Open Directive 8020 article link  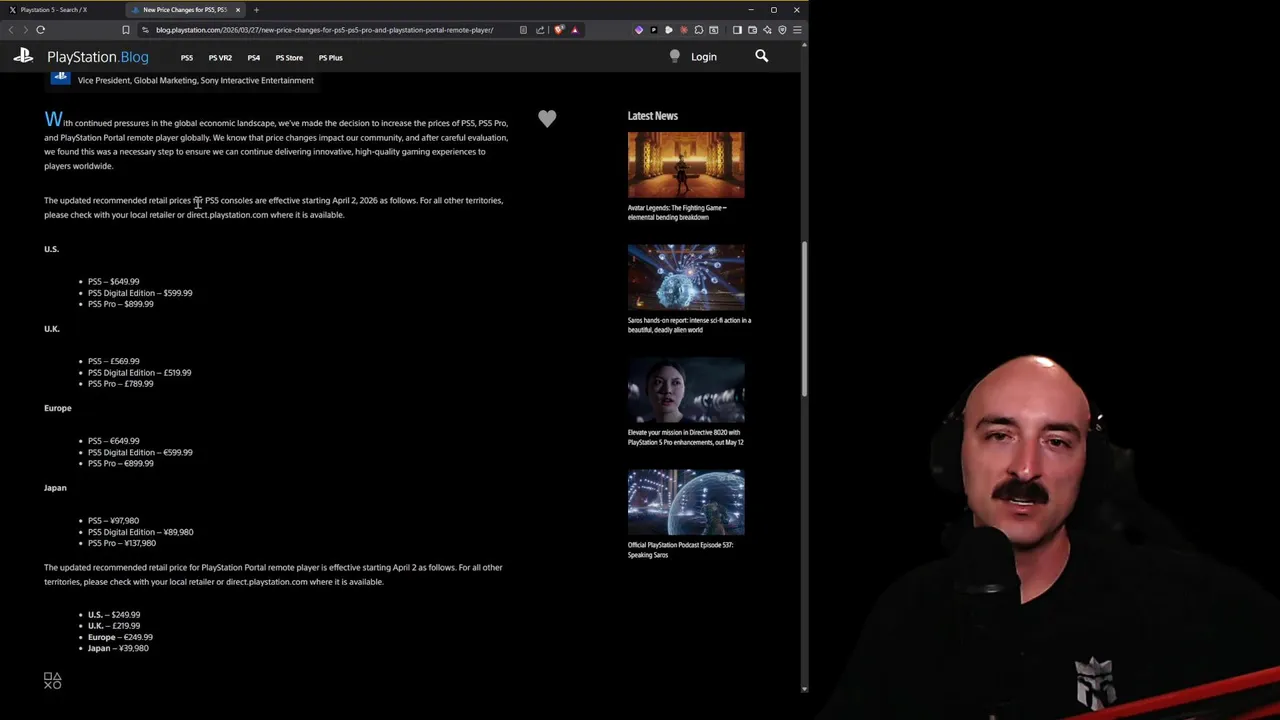click(x=685, y=437)
